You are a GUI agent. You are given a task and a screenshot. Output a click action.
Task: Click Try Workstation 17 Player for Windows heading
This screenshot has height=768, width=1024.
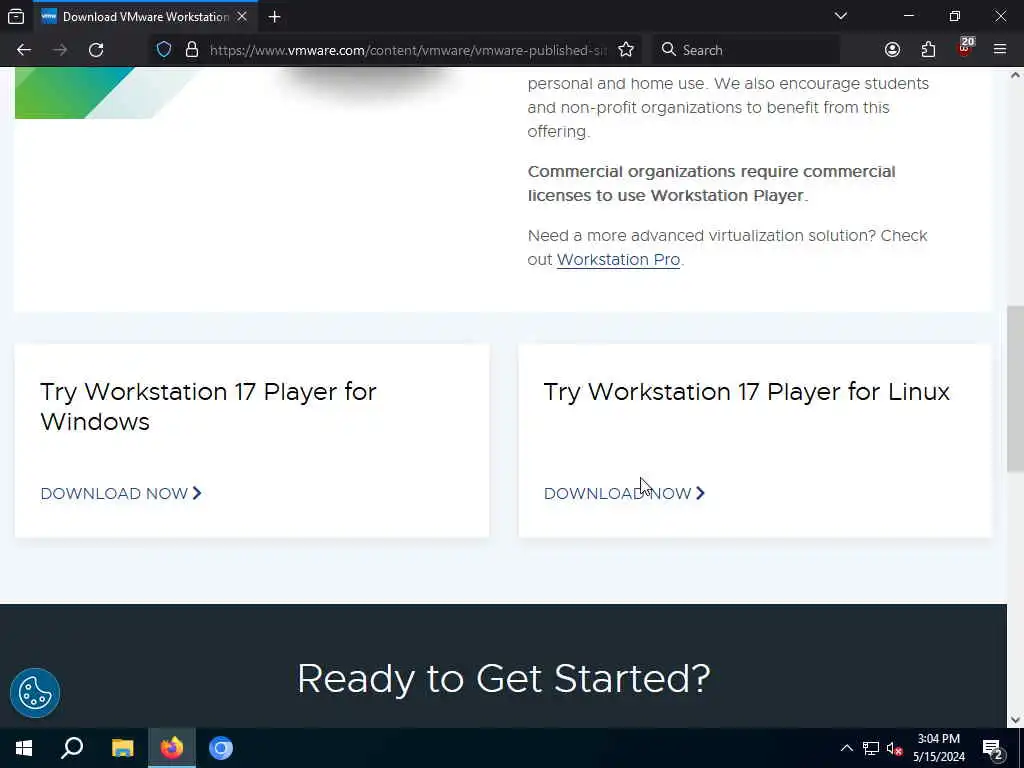pos(208,406)
